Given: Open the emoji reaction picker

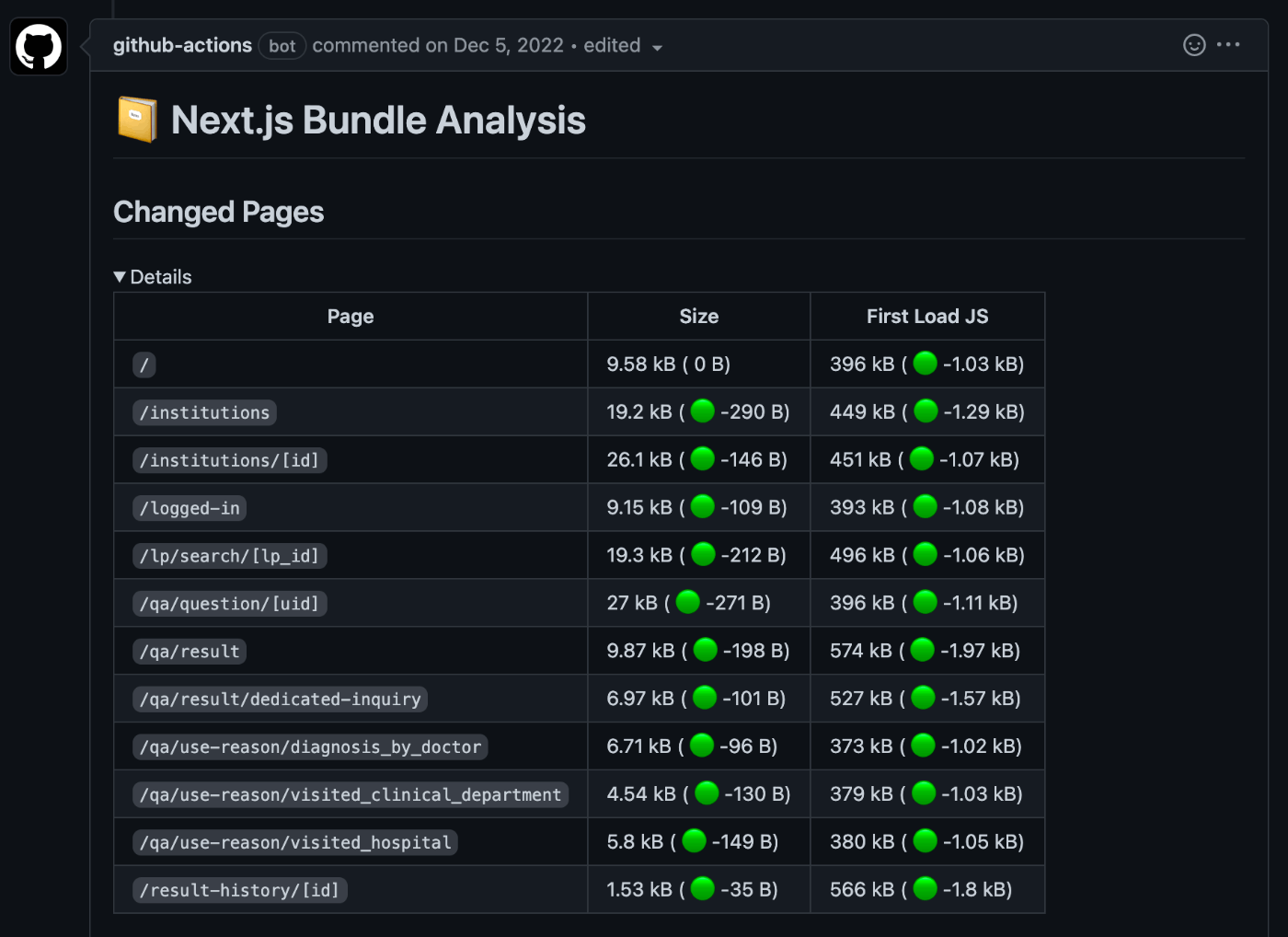Looking at the screenshot, I should click(1194, 45).
